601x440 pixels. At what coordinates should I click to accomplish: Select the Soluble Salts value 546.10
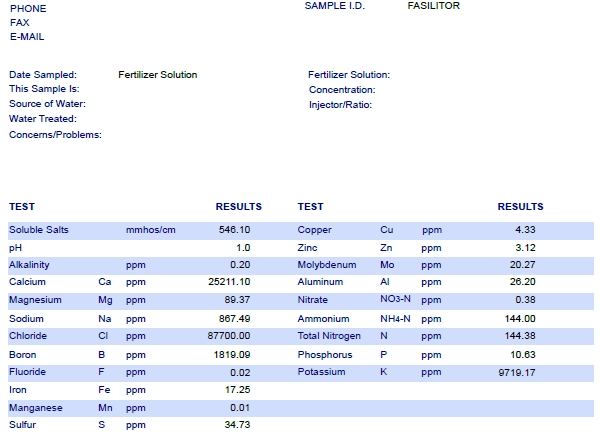click(x=235, y=230)
